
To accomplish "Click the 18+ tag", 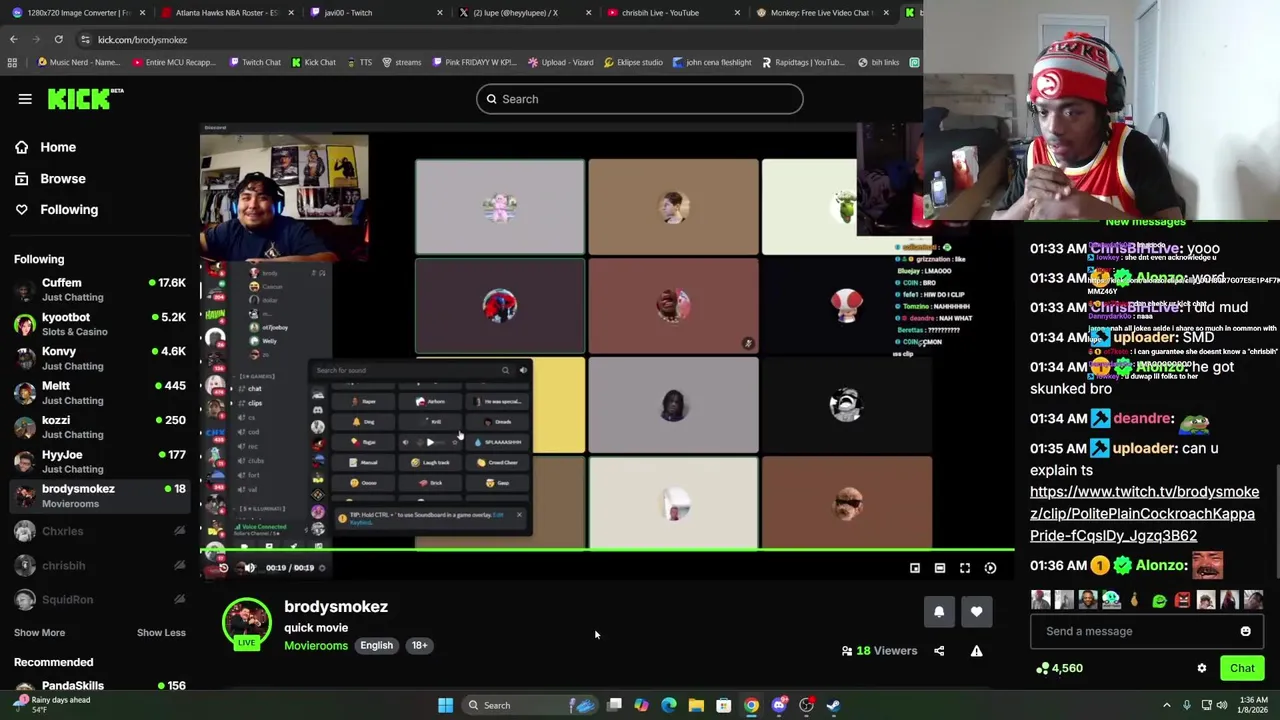I will coord(419,645).
